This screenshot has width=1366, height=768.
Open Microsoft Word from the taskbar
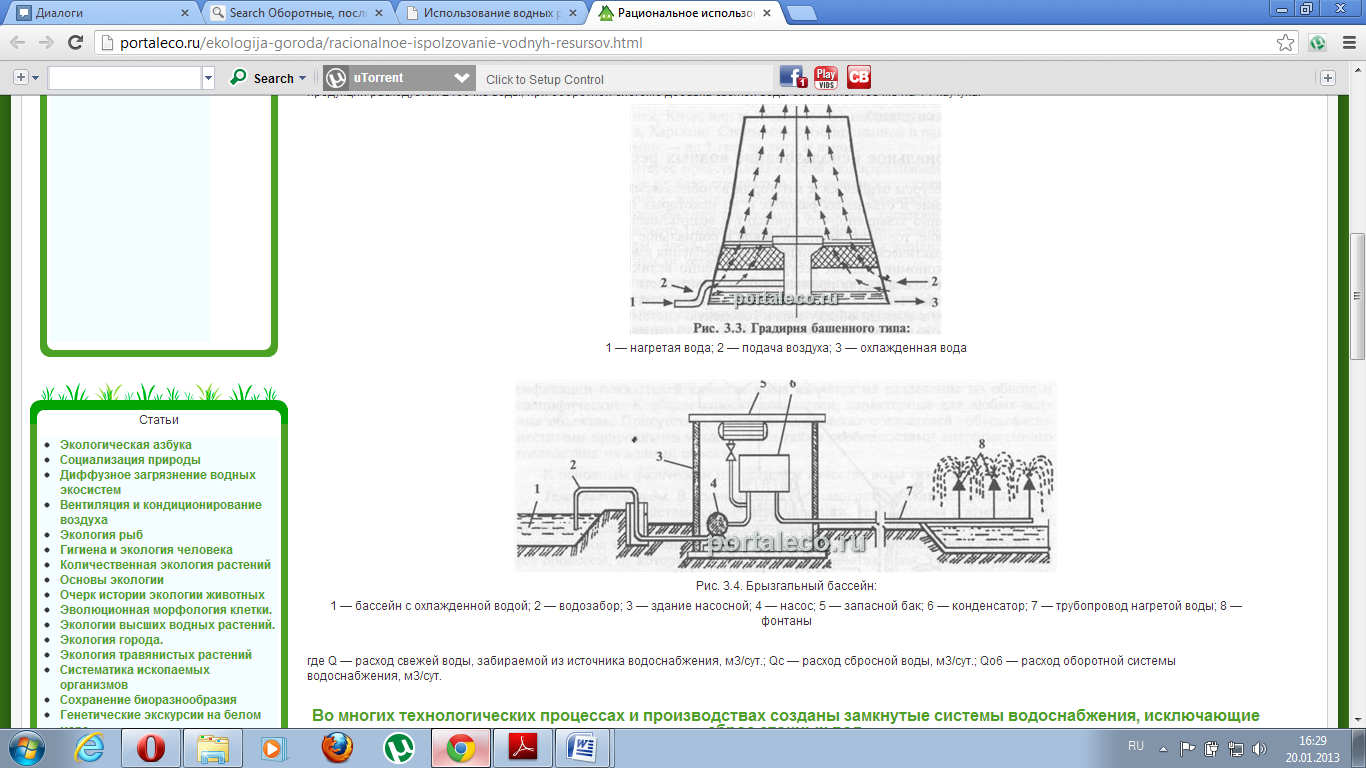[585, 747]
